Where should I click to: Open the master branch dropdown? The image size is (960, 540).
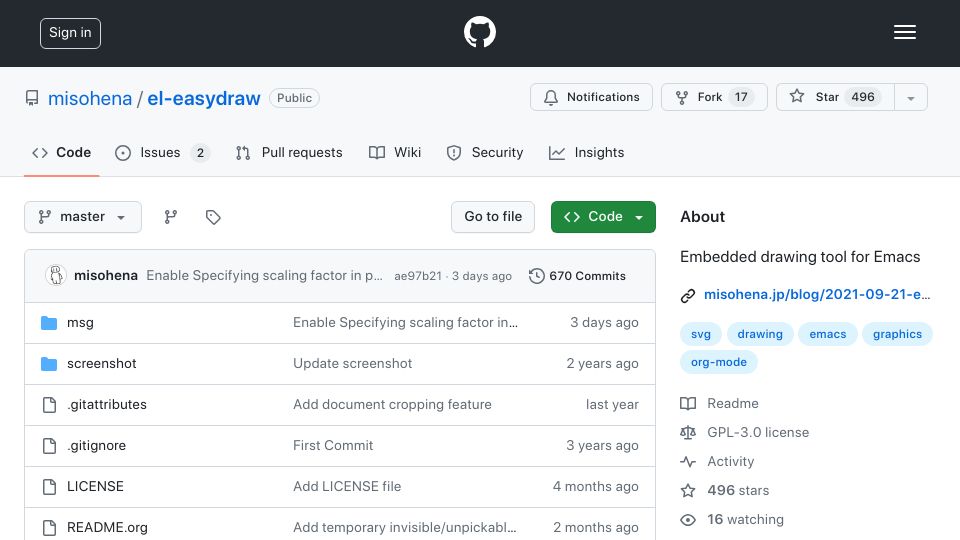point(83,217)
